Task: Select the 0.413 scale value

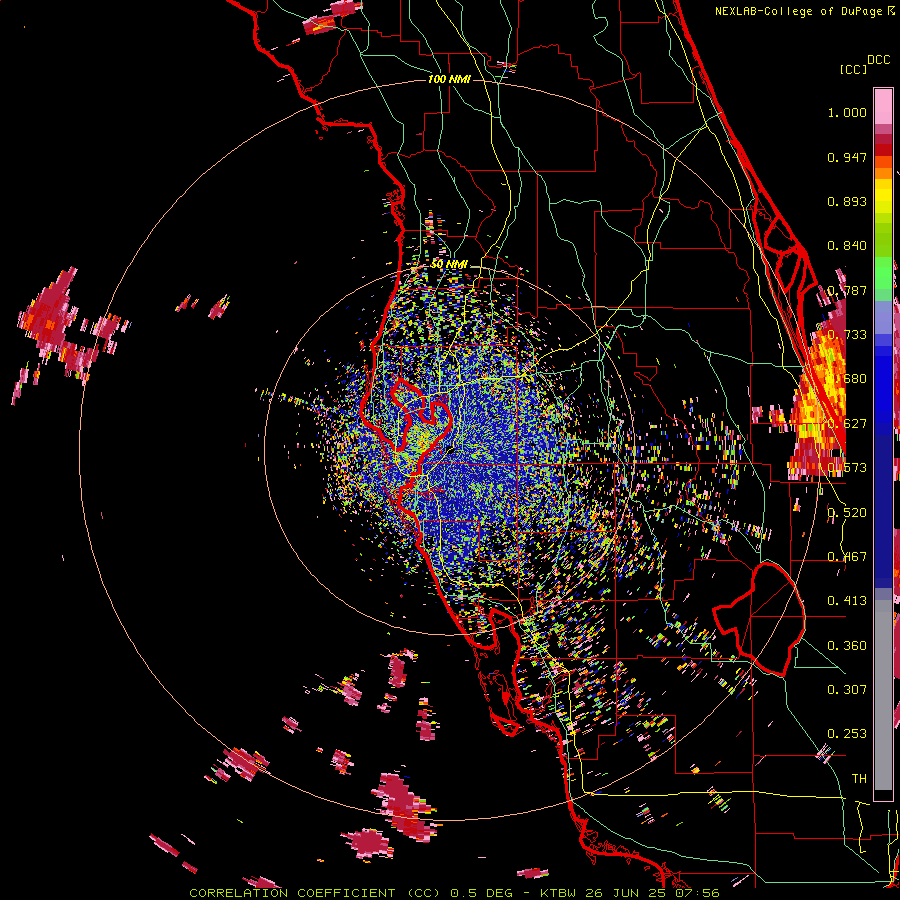Action: pyautogui.click(x=847, y=601)
